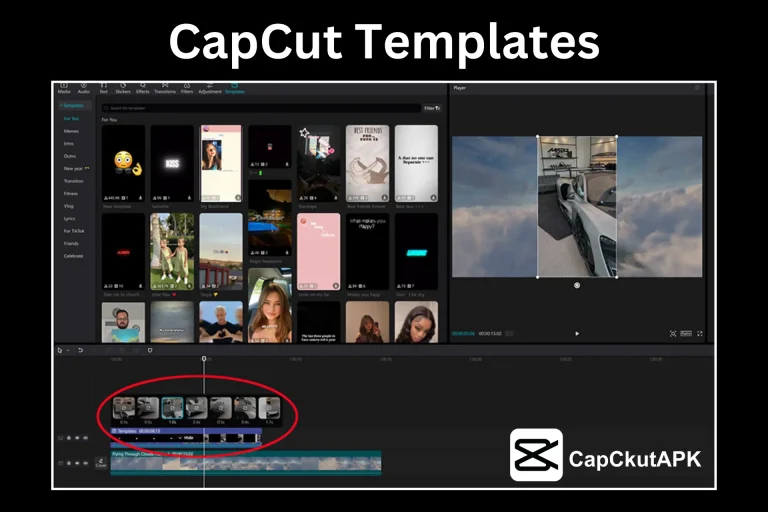Lock the Templates track

pos(69,438)
